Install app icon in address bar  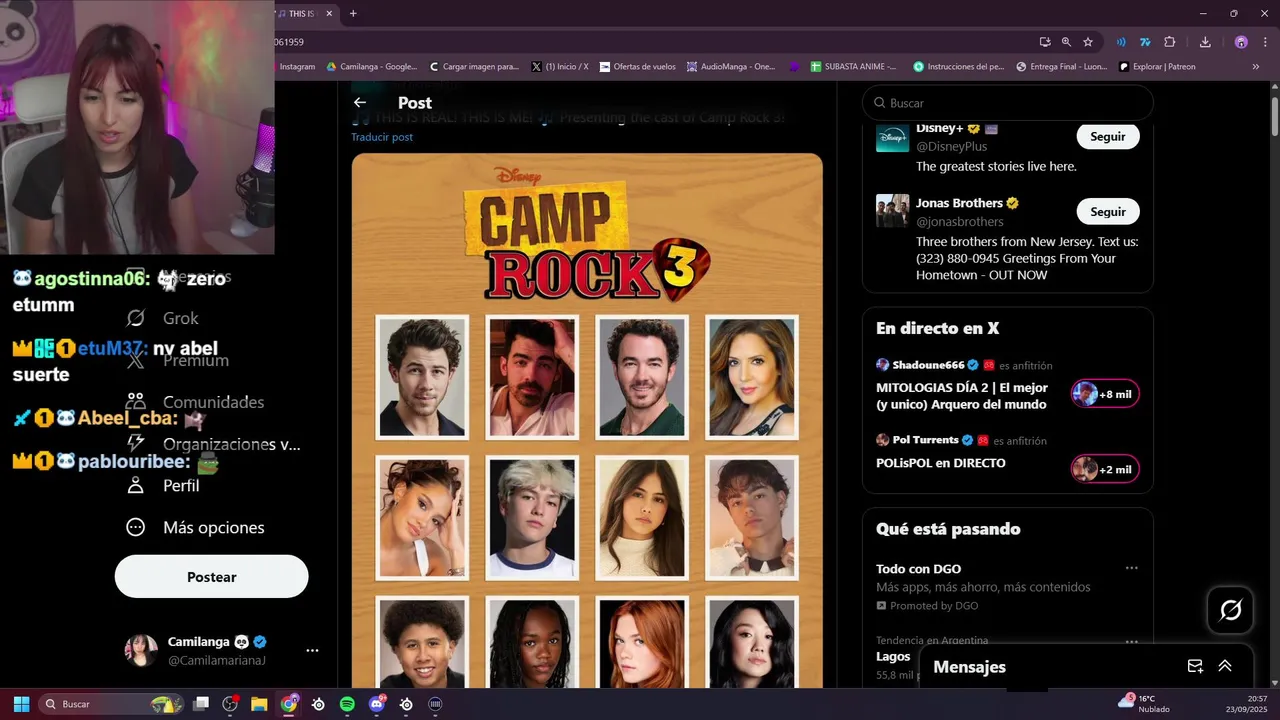pyautogui.click(x=1045, y=42)
